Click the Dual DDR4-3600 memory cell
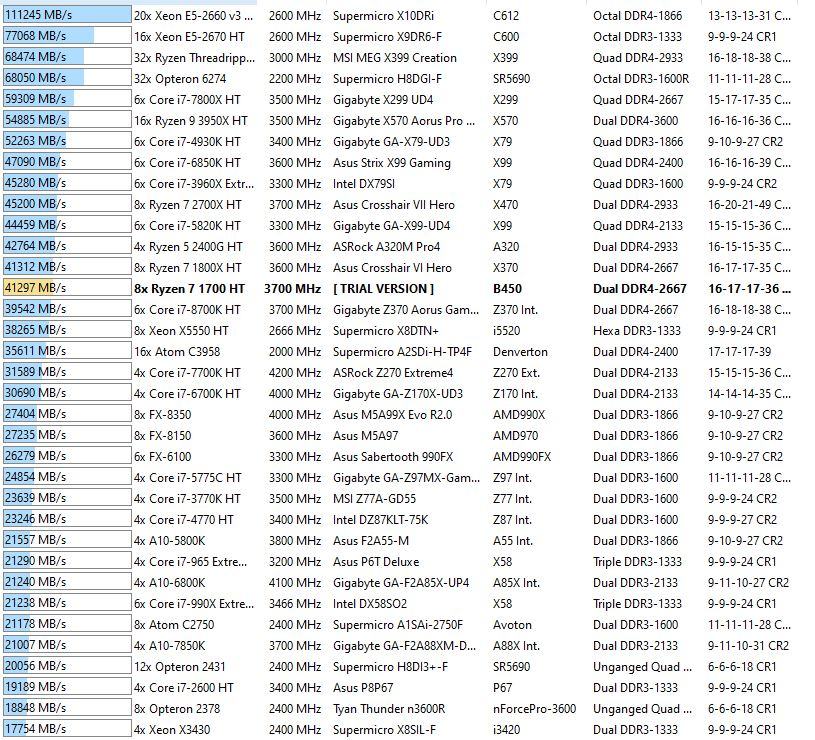815x740 pixels. click(636, 121)
